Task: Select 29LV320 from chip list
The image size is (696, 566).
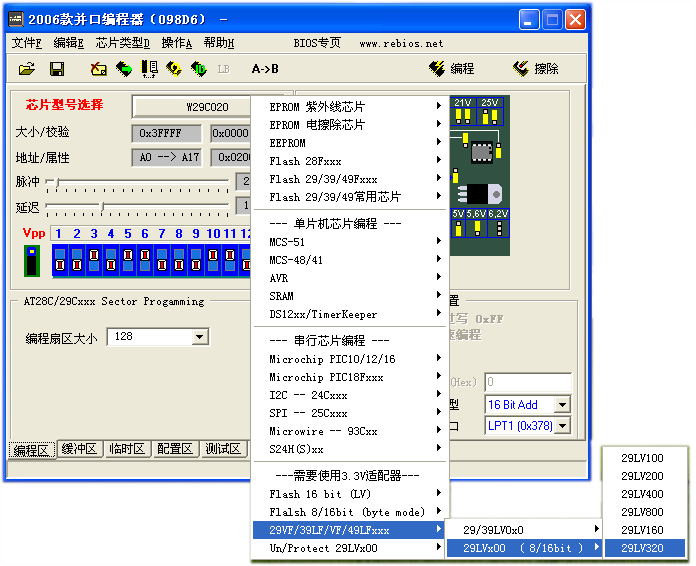Action: tap(645, 548)
